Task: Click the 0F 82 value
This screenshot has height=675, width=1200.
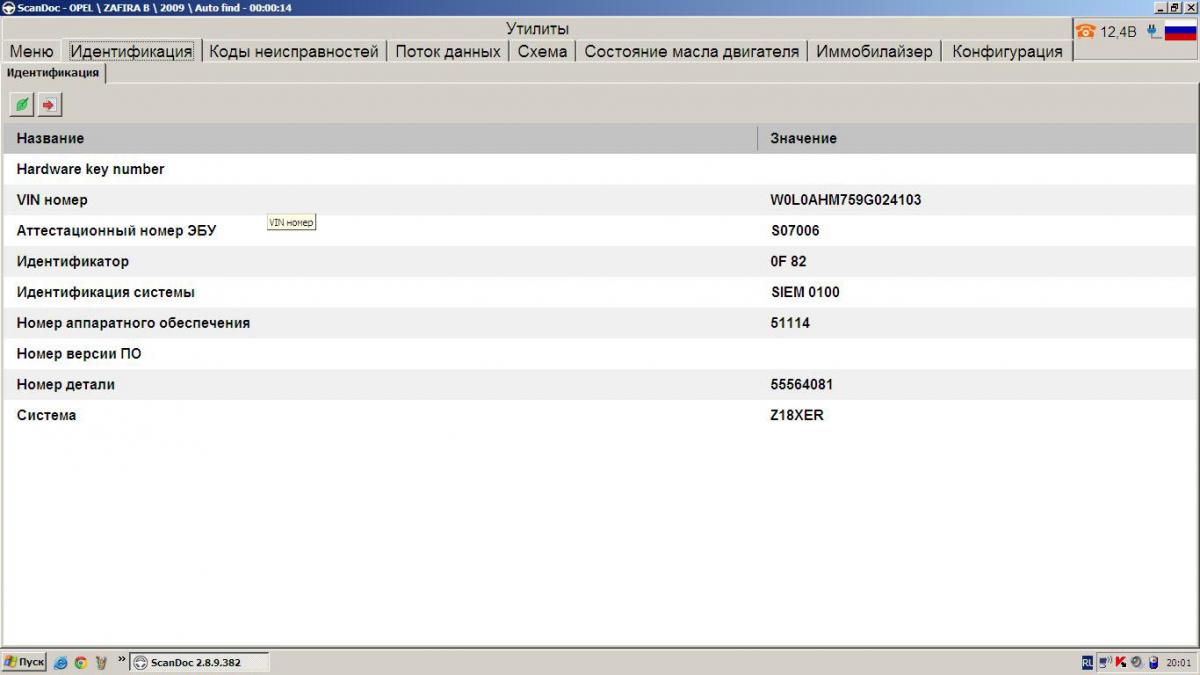Action: pos(788,262)
